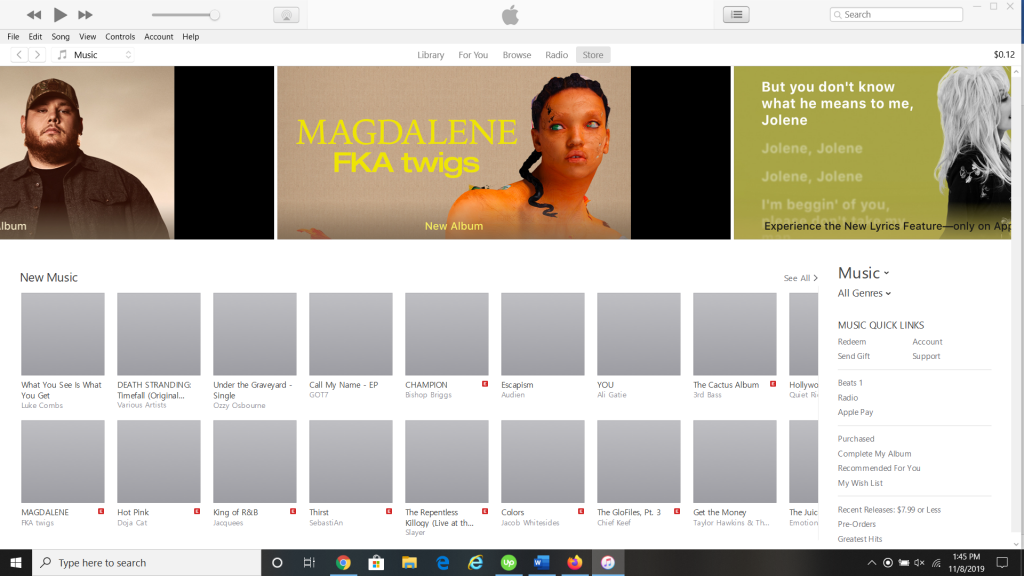
Task: Click the taskbar clock showing 1:45 PM
Action: click(966, 562)
